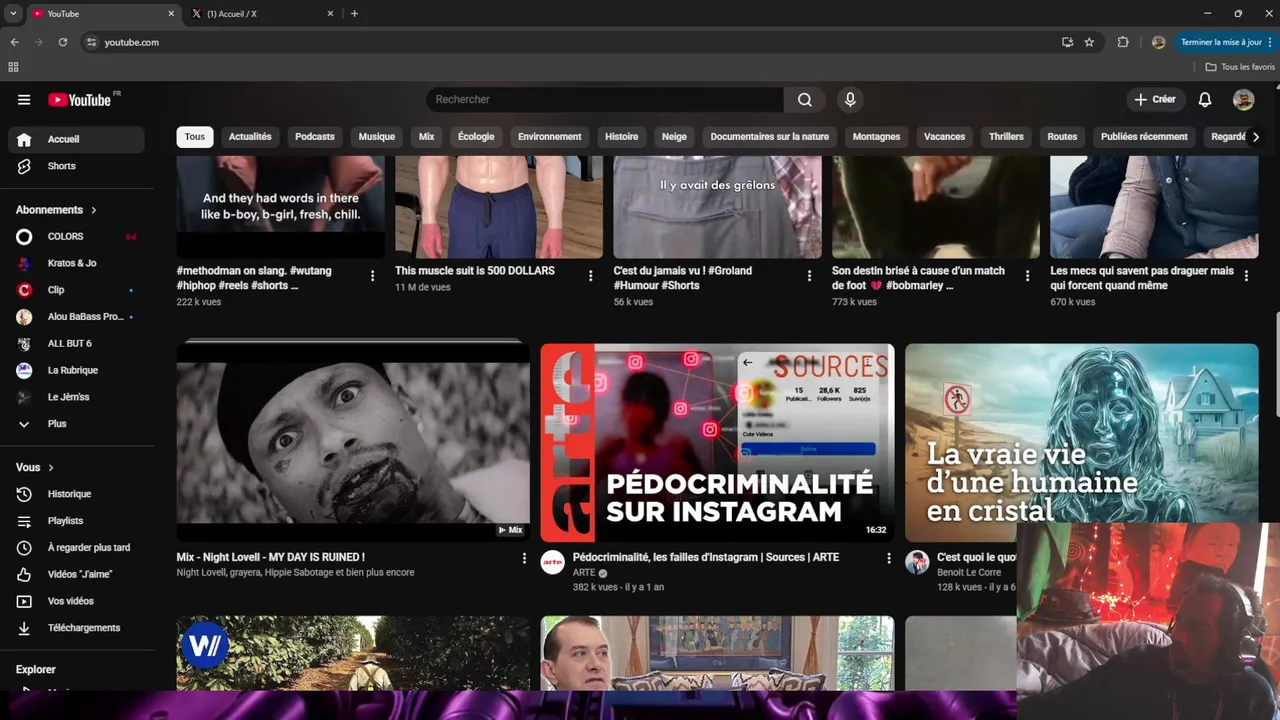The height and width of the screenshot is (720, 1280).
Task: Open the COLORS channel subscription
Action: tap(76, 237)
